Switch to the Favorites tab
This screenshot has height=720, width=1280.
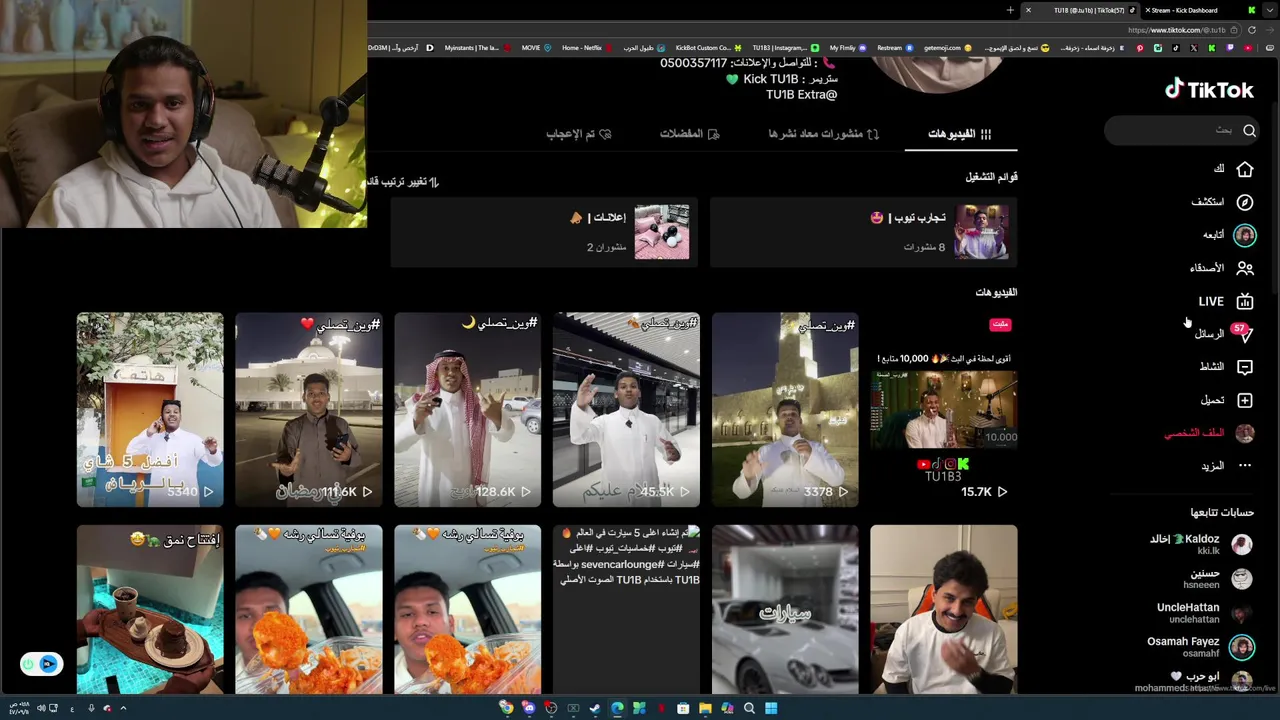click(689, 134)
